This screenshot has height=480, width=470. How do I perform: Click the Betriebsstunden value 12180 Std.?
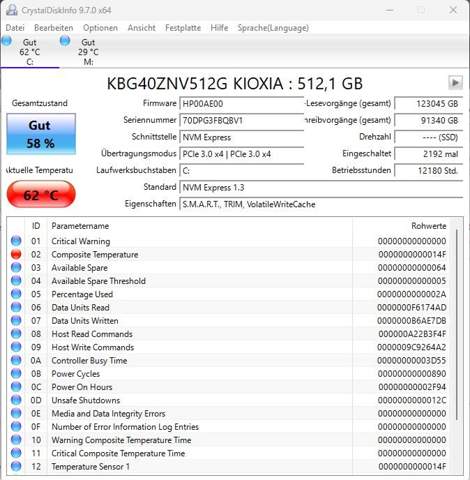point(429,171)
